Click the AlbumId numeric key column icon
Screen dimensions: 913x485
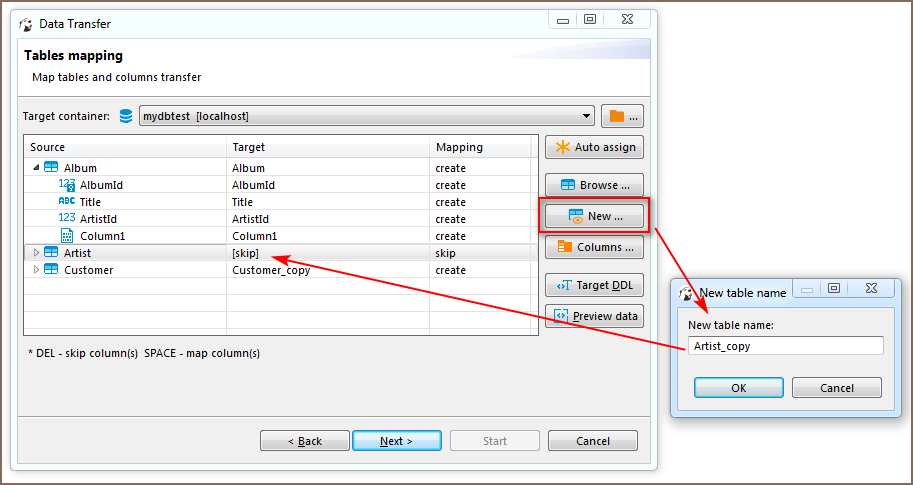click(67, 185)
